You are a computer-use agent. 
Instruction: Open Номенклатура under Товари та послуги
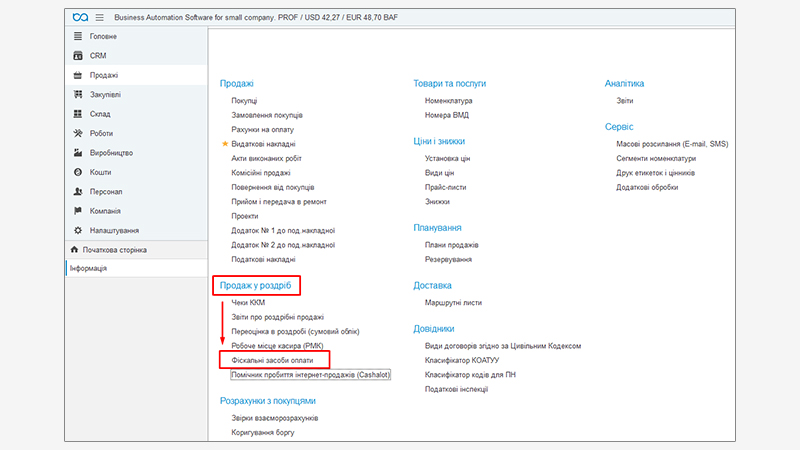[x=448, y=101]
